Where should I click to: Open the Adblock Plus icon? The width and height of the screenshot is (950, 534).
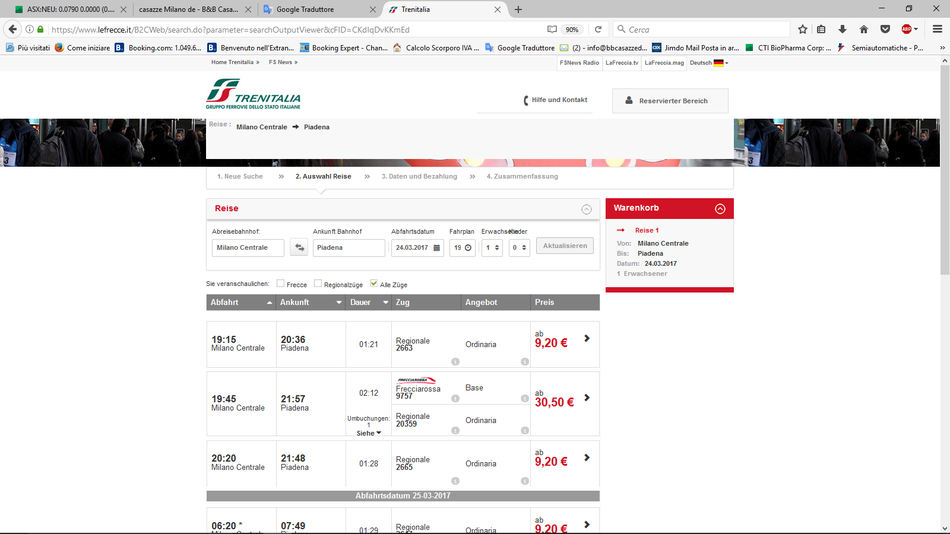pos(907,29)
